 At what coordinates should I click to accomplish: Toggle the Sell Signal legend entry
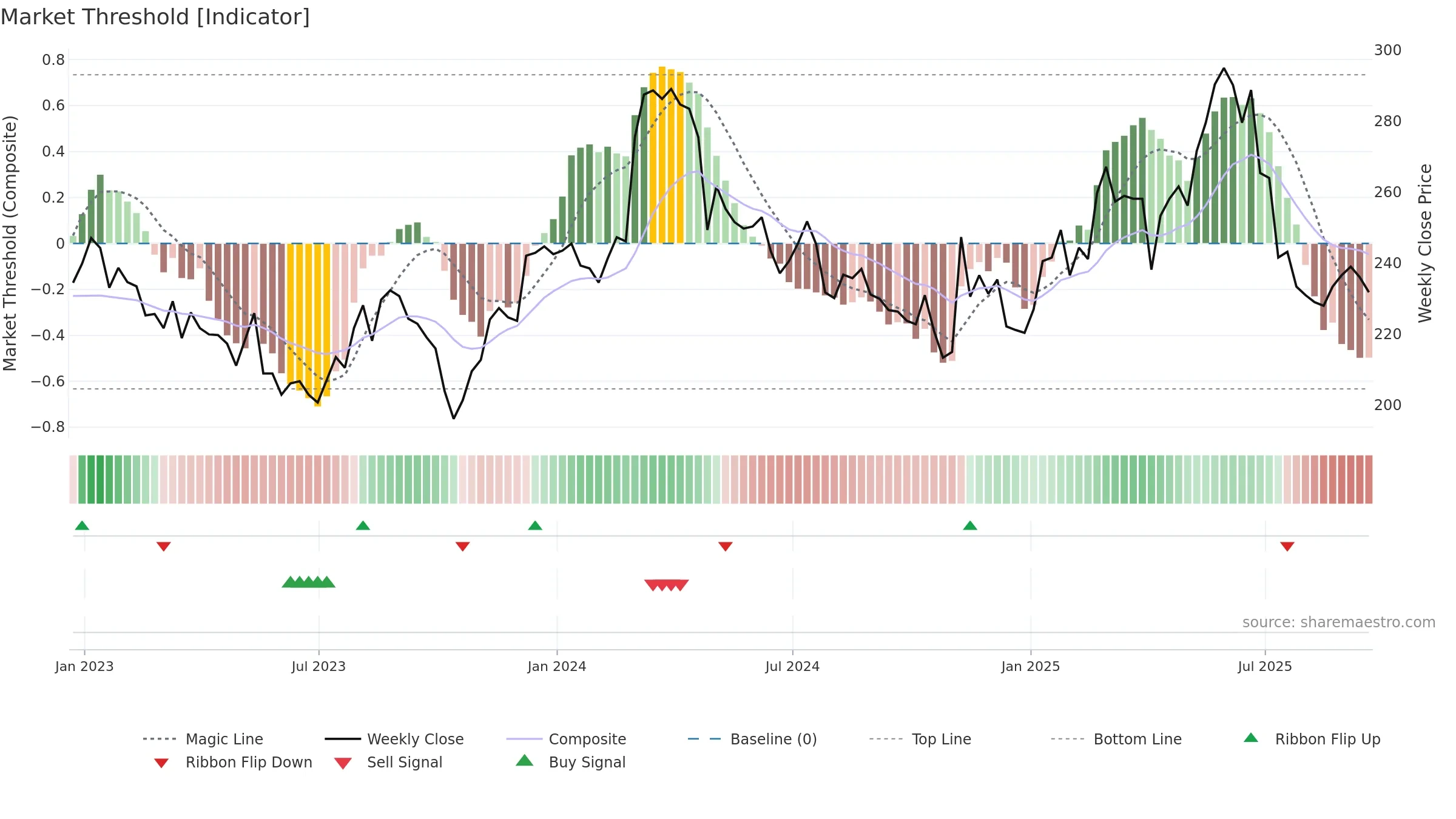(x=388, y=762)
